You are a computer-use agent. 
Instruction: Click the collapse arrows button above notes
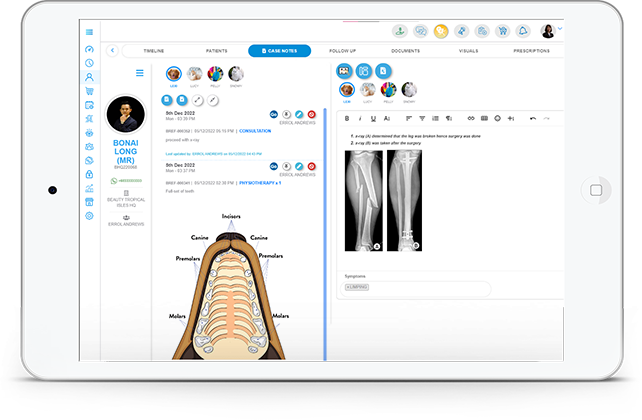pos(213,100)
